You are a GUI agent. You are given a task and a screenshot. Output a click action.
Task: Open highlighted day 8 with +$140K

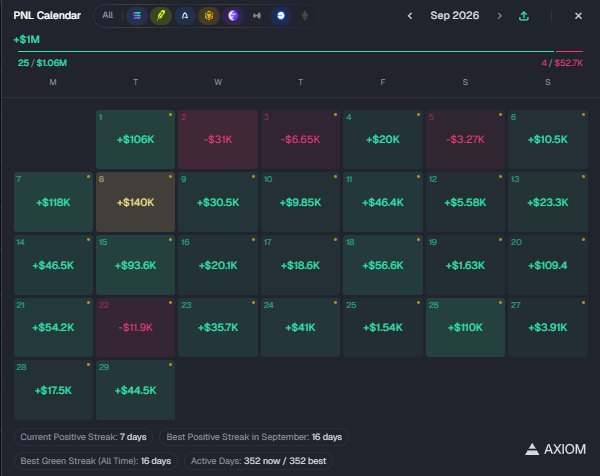pyautogui.click(x=135, y=202)
